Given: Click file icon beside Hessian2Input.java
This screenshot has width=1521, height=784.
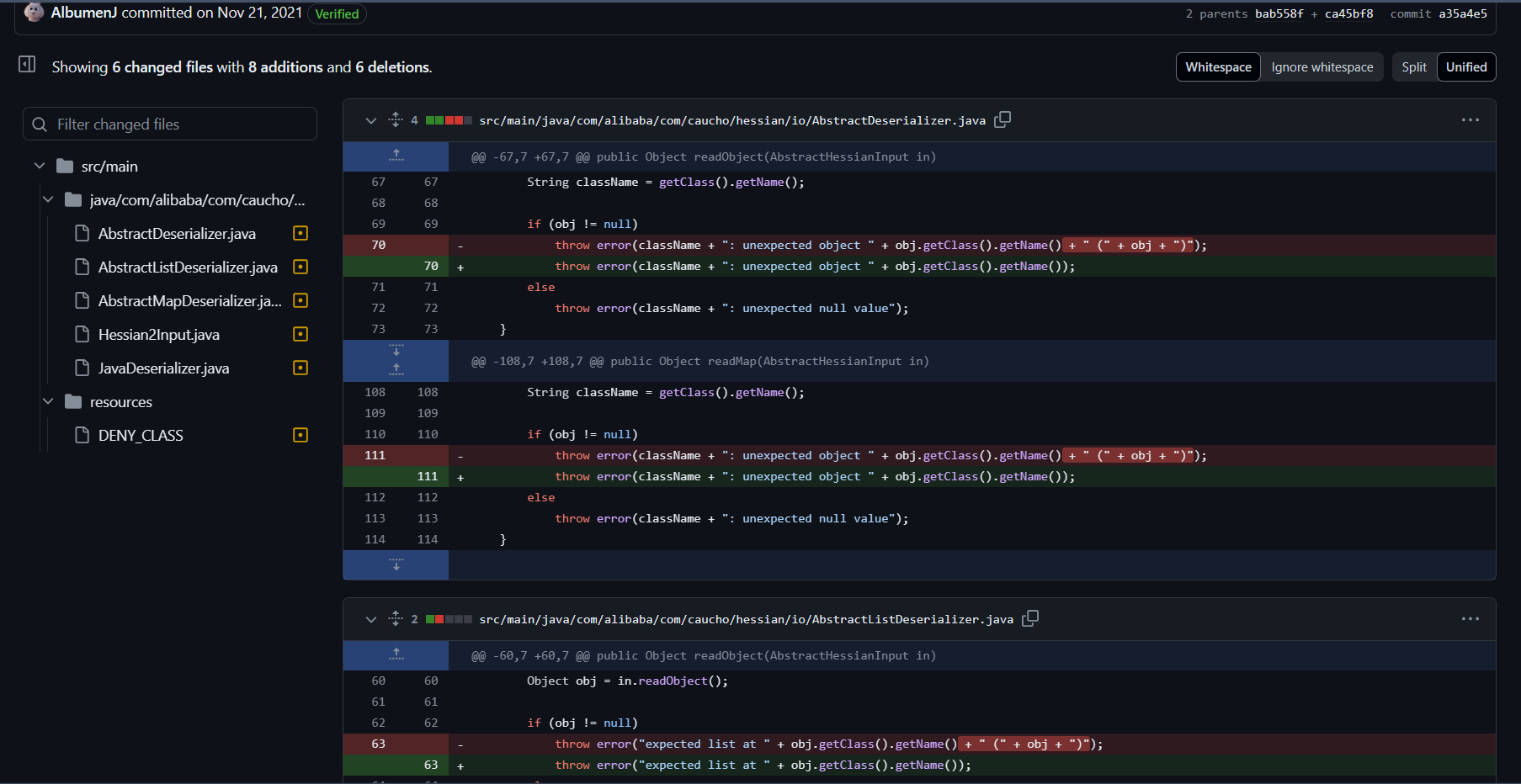Looking at the screenshot, I should (82, 334).
